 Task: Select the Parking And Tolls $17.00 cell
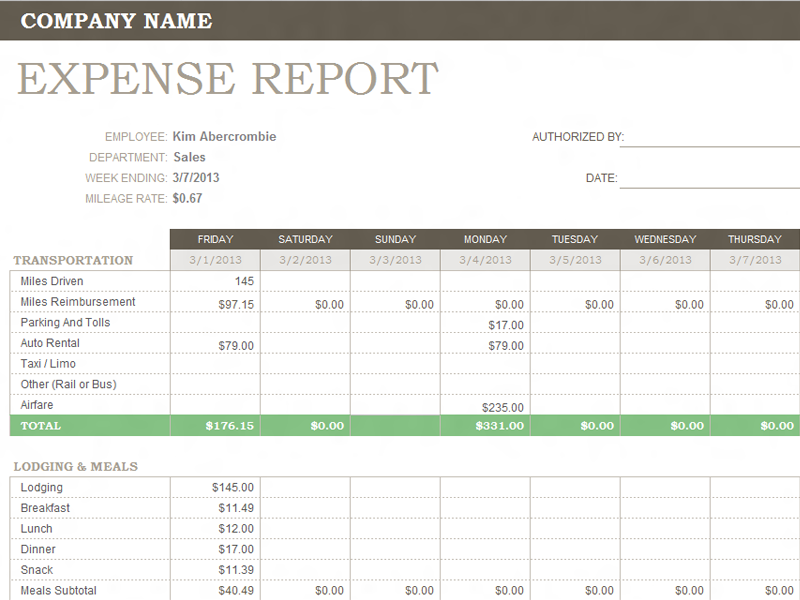(x=506, y=322)
